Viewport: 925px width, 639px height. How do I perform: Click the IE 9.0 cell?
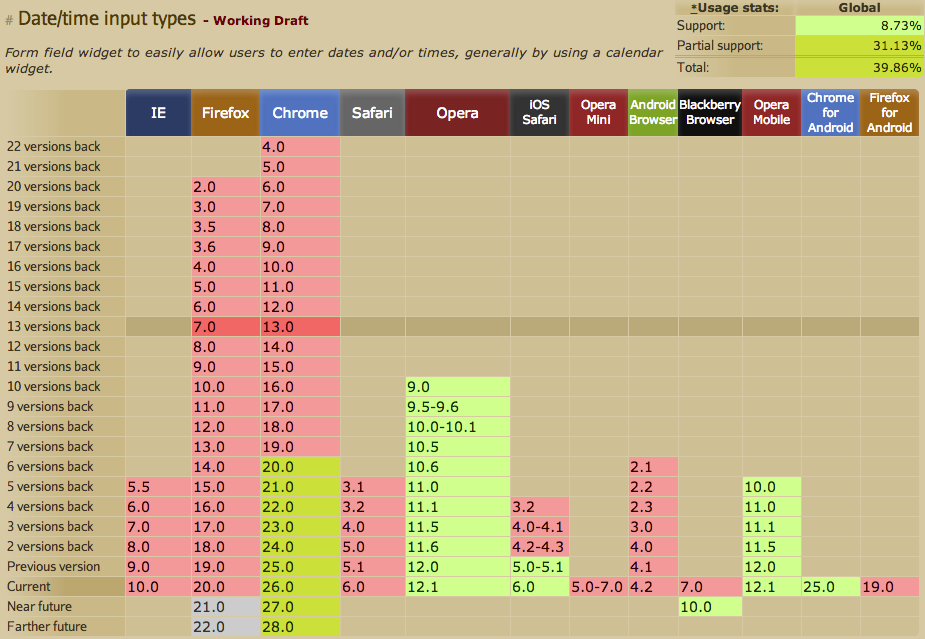158,567
